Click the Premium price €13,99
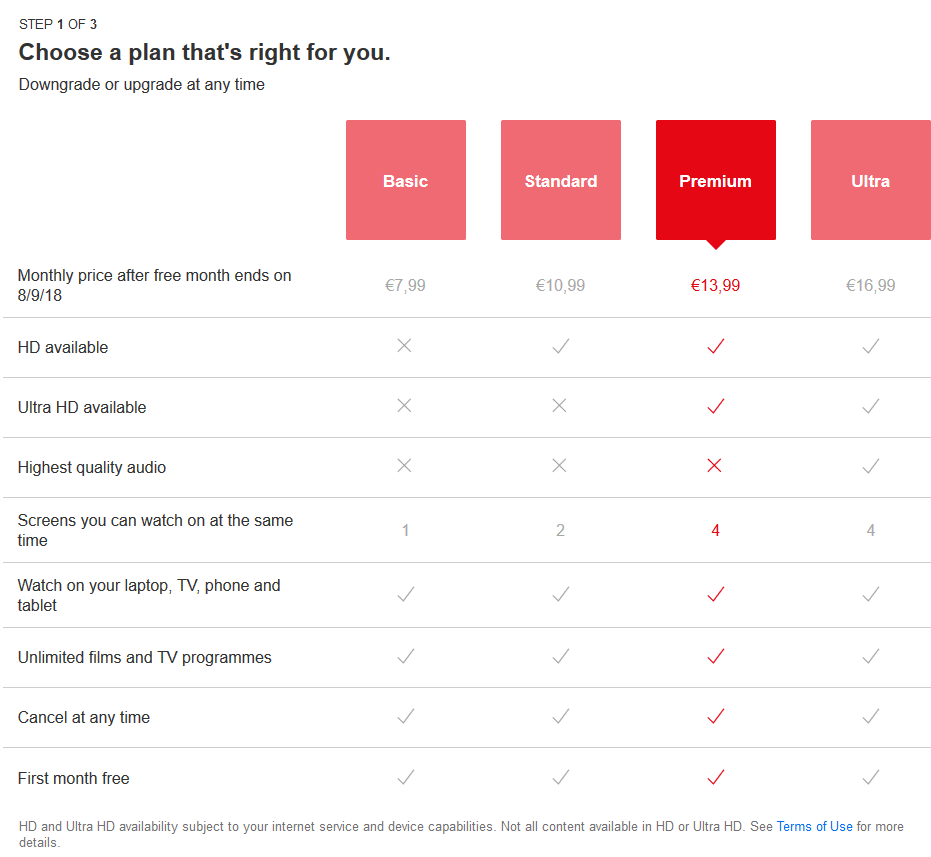The width and height of the screenshot is (931, 857). (715, 285)
